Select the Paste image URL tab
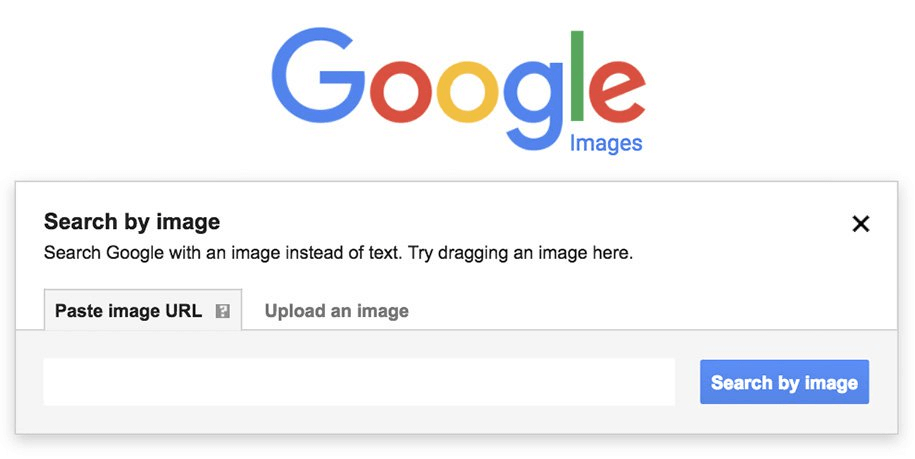Viewport: 915px width, 459px height. (128, 311)
